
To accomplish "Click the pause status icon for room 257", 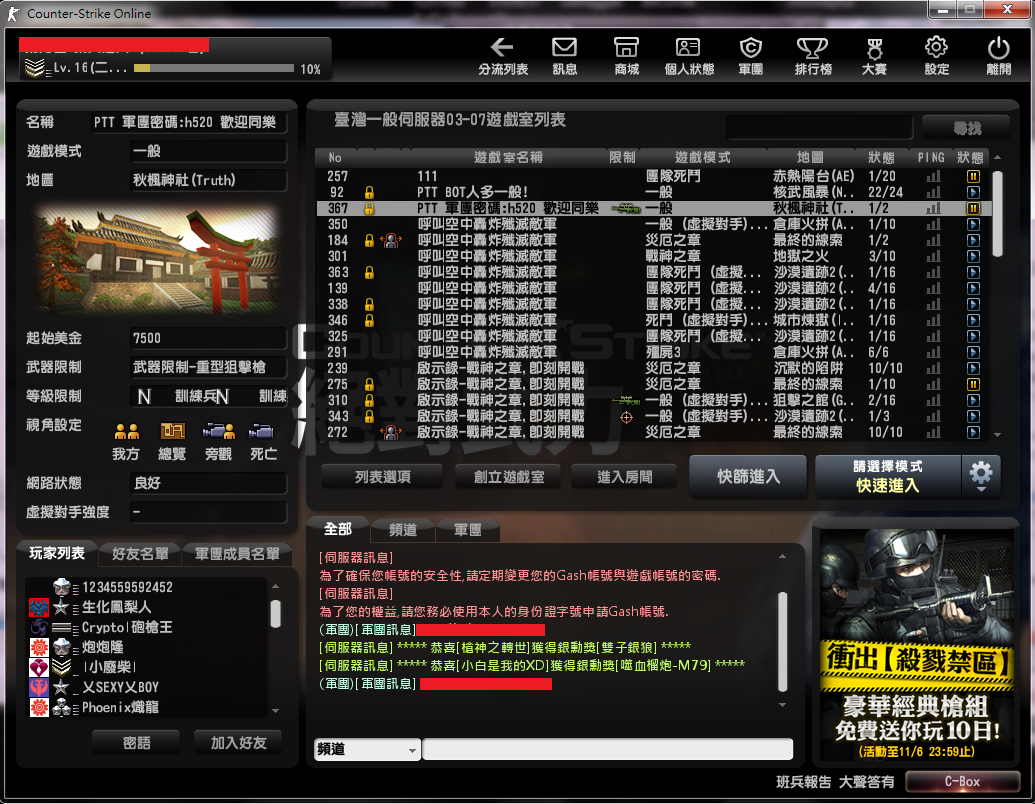I will click(973, 176).
